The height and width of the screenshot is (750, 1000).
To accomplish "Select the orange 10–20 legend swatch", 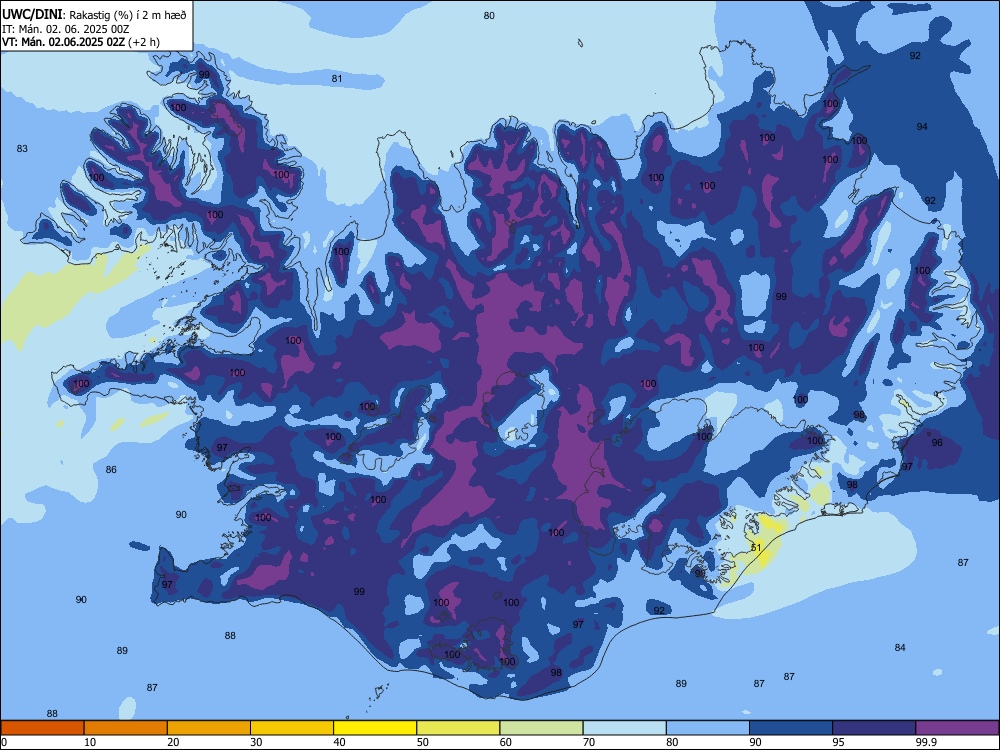I will click(126, 728).
